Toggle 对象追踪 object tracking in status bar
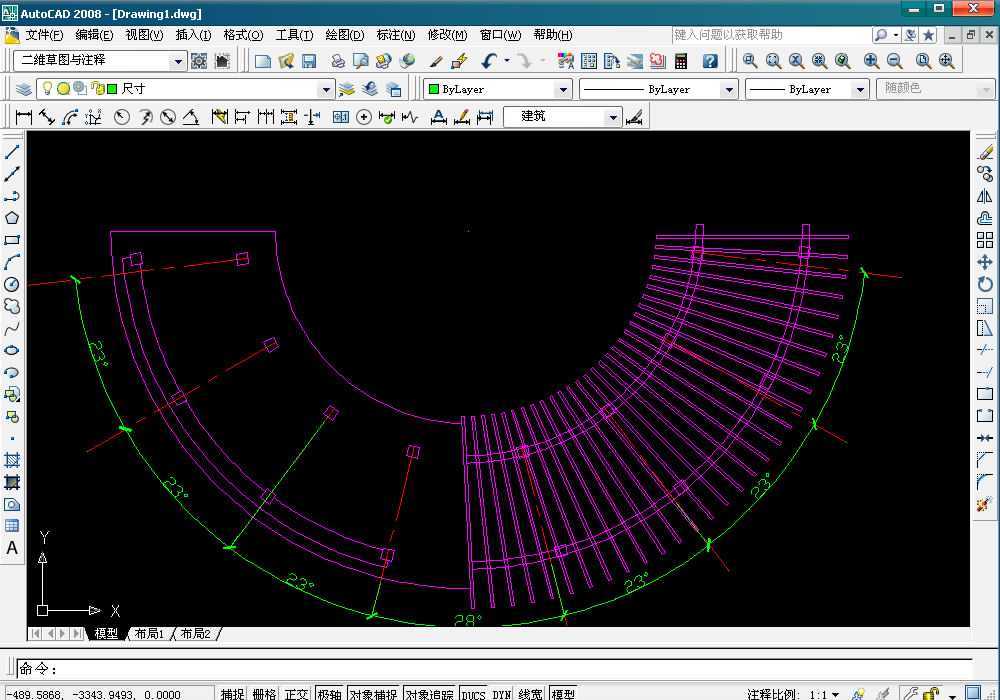Viewport: 1000px width, 700px height. point(429,694)
